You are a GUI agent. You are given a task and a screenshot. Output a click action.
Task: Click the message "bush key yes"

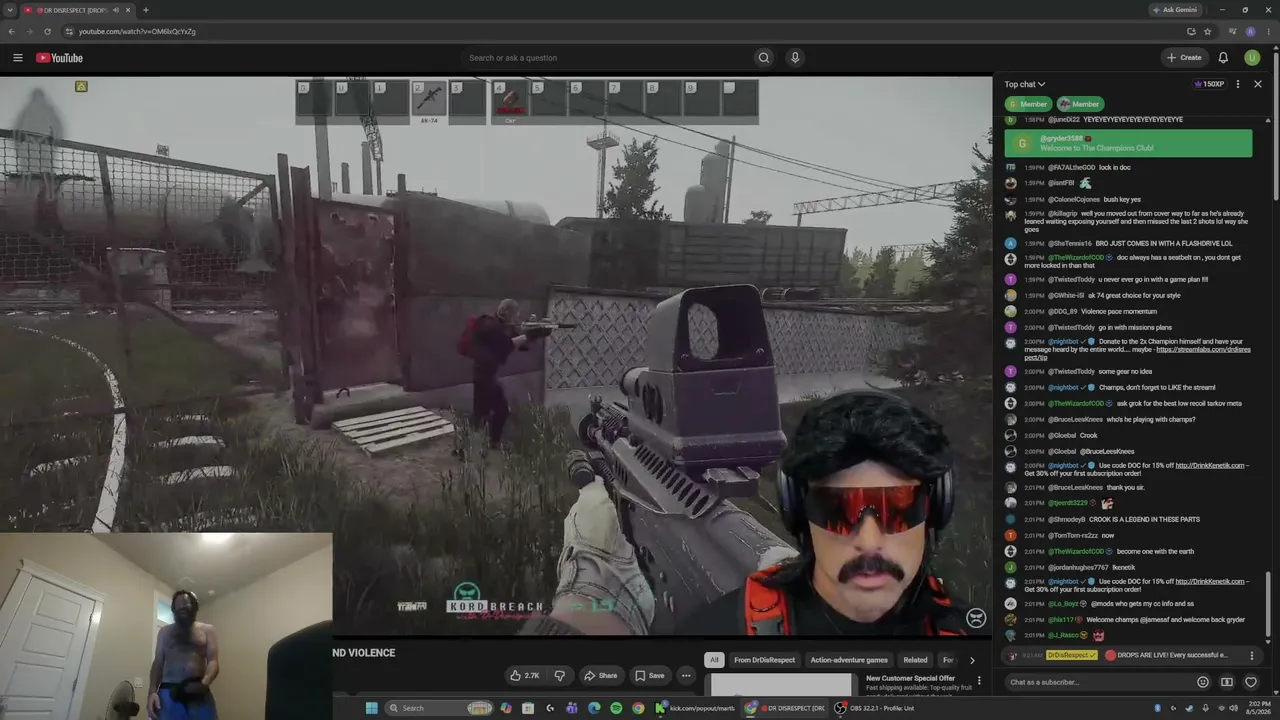tap(1122, 200)
